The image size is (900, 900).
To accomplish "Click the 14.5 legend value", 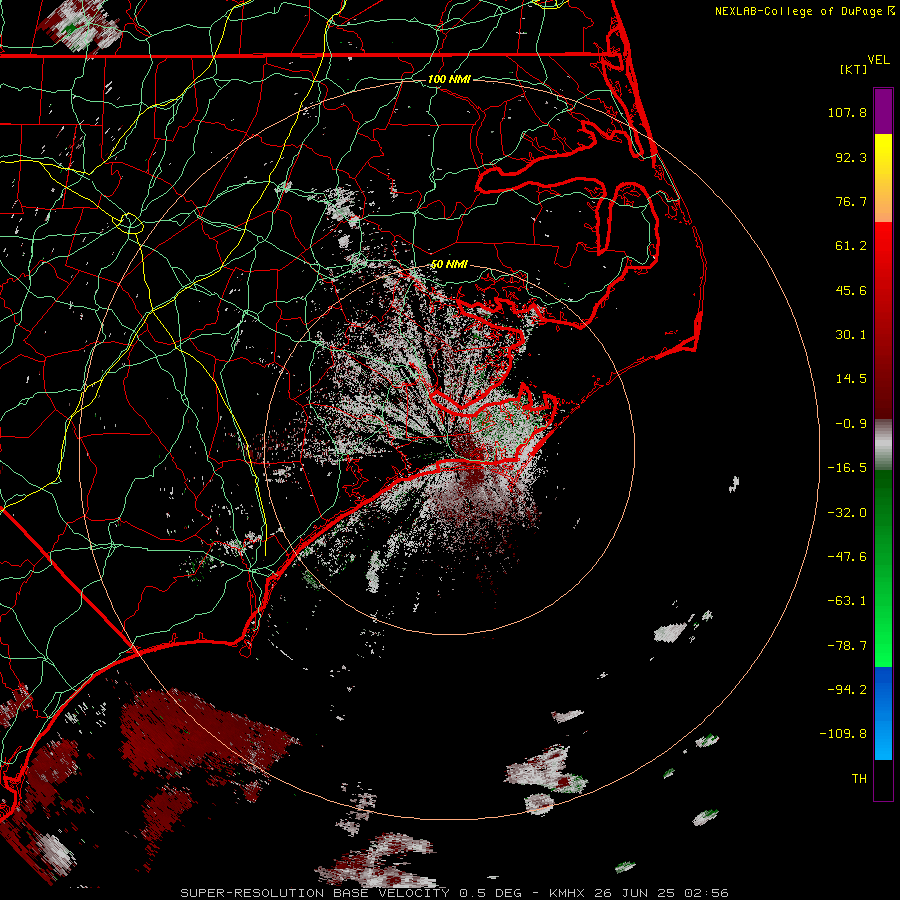I will tap(851, 379).
